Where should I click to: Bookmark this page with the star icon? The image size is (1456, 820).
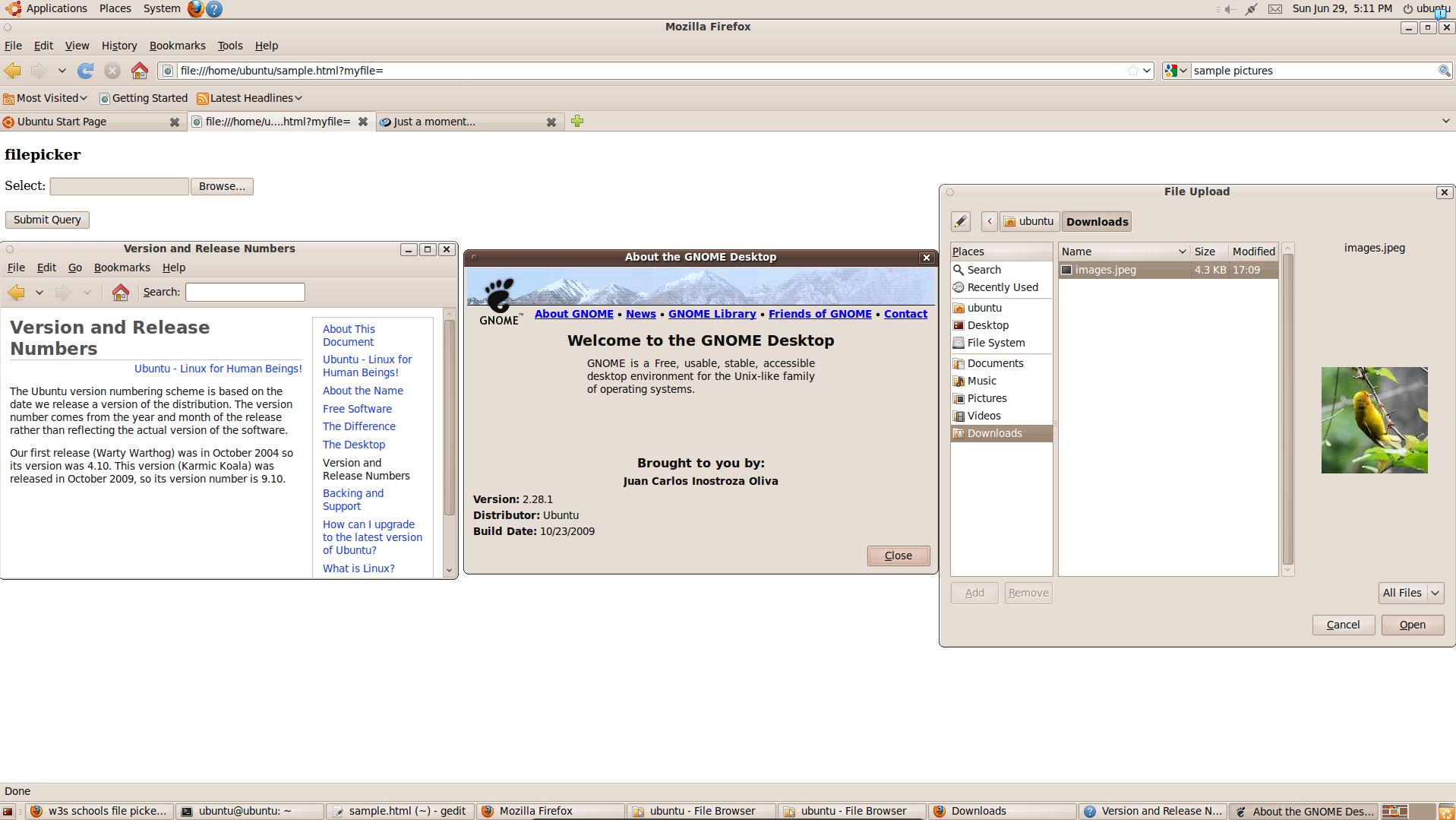1132,71
